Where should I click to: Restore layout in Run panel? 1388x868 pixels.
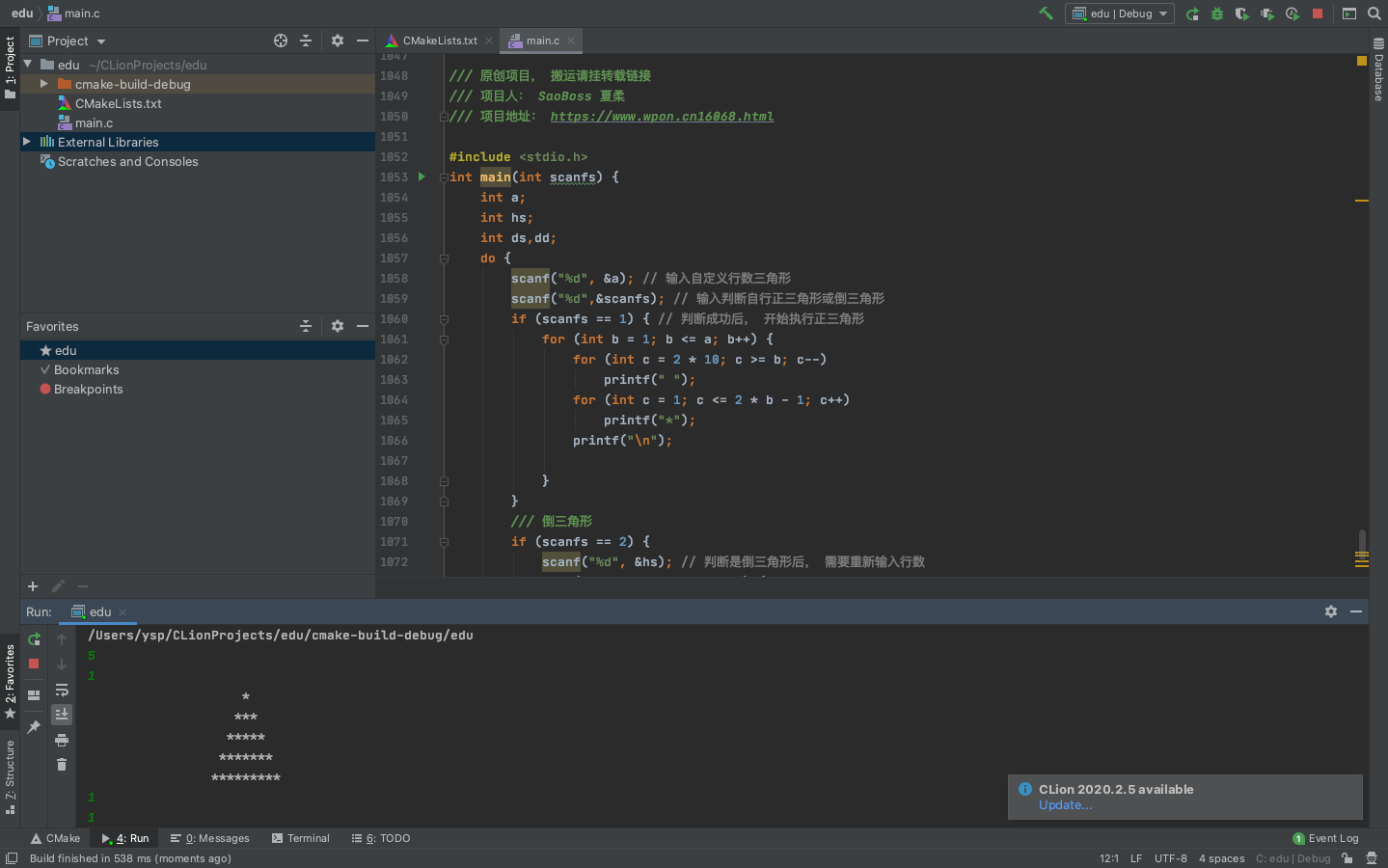(x=34, y=694)
